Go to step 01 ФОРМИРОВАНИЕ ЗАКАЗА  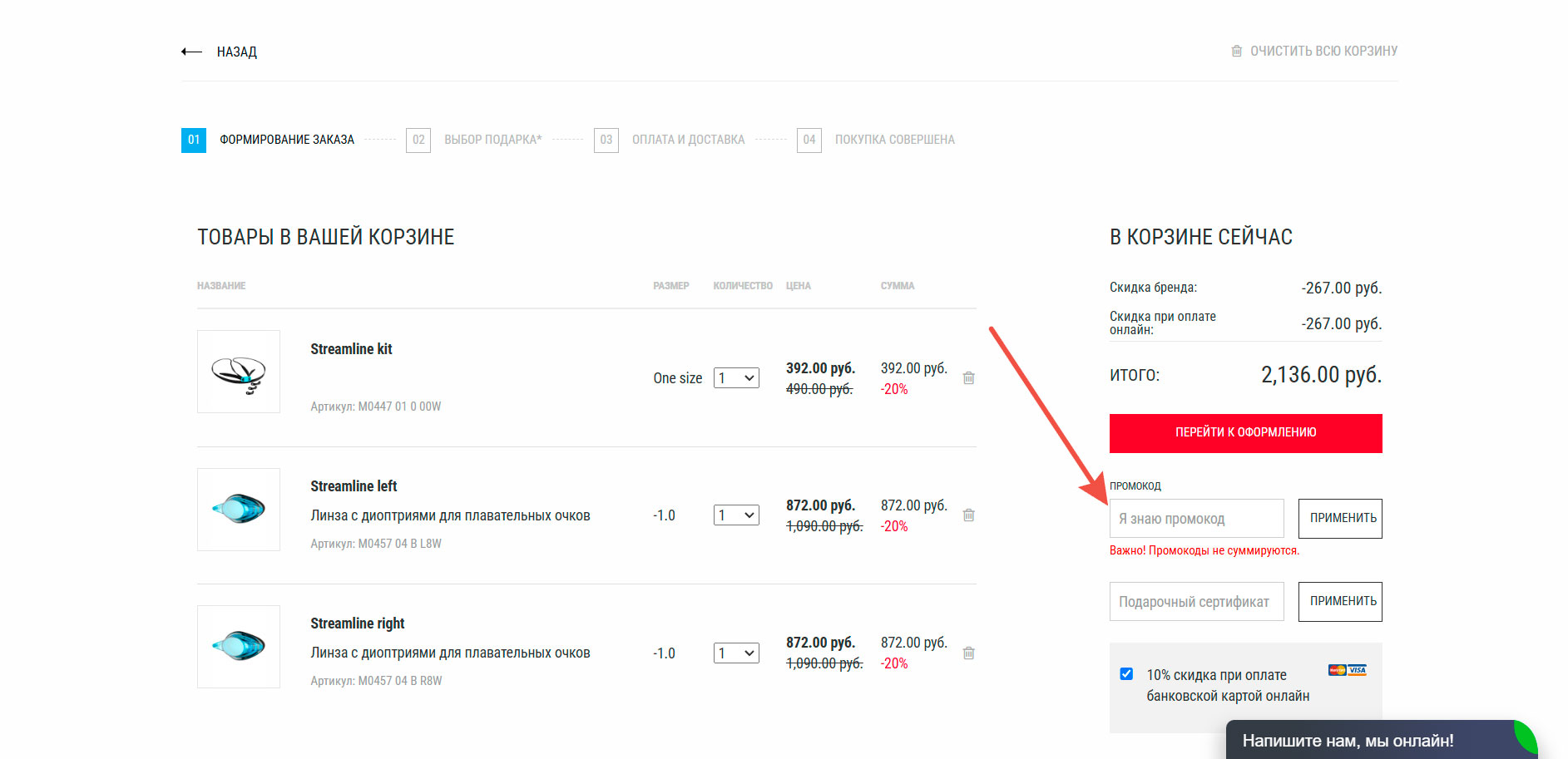coord(268,140)
